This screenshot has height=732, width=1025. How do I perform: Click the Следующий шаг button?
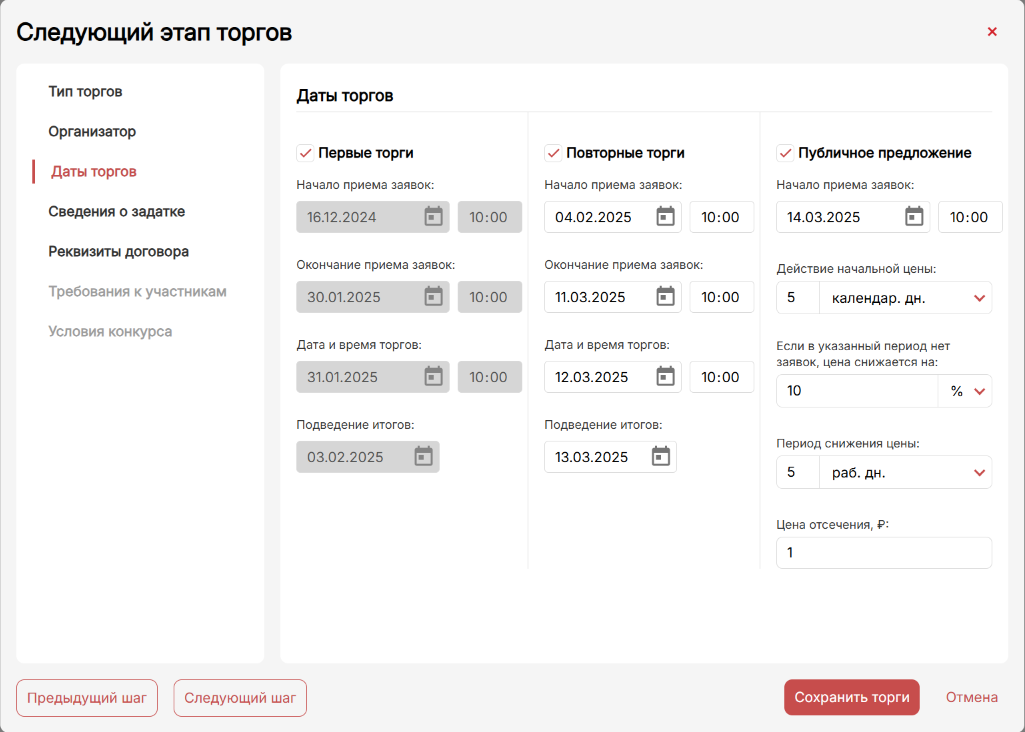click(240, 698)
